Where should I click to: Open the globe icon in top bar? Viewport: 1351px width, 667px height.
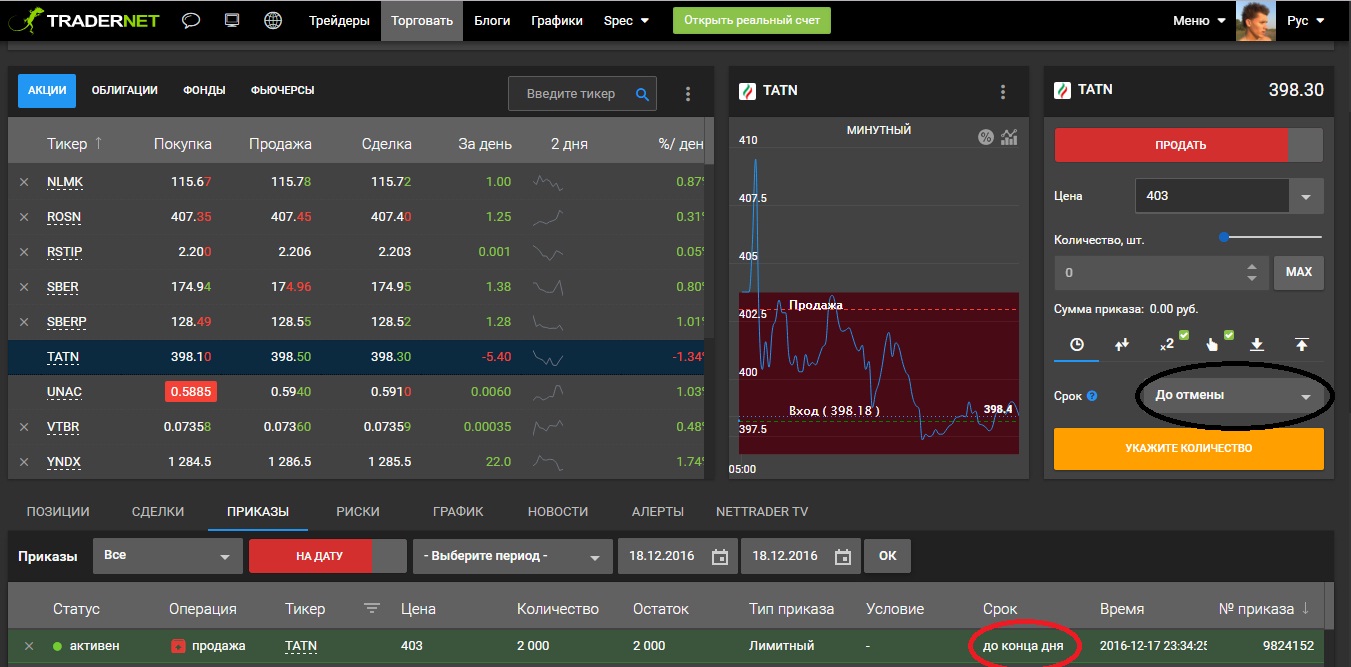[272, 20]
